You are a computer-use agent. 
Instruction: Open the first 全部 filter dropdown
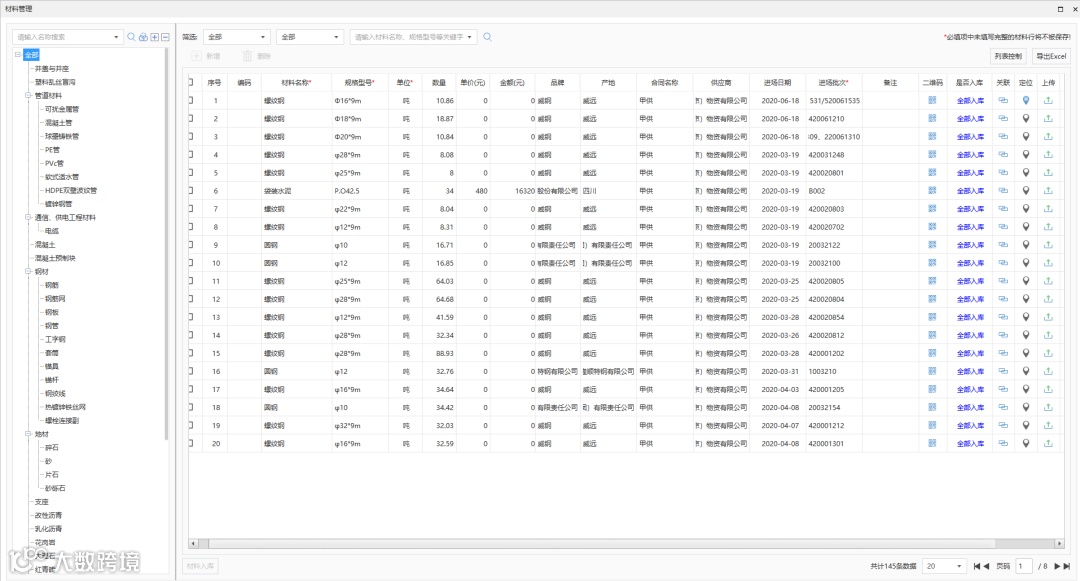236,37
